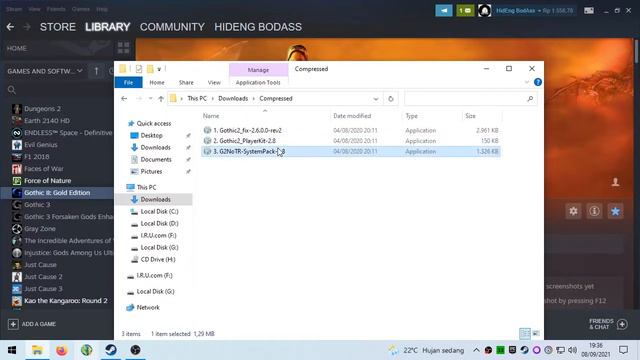Viewport: 640px width, 360px height.
Task: Click Properties icon in quick access toolbar
Action: tap(139, 69)
